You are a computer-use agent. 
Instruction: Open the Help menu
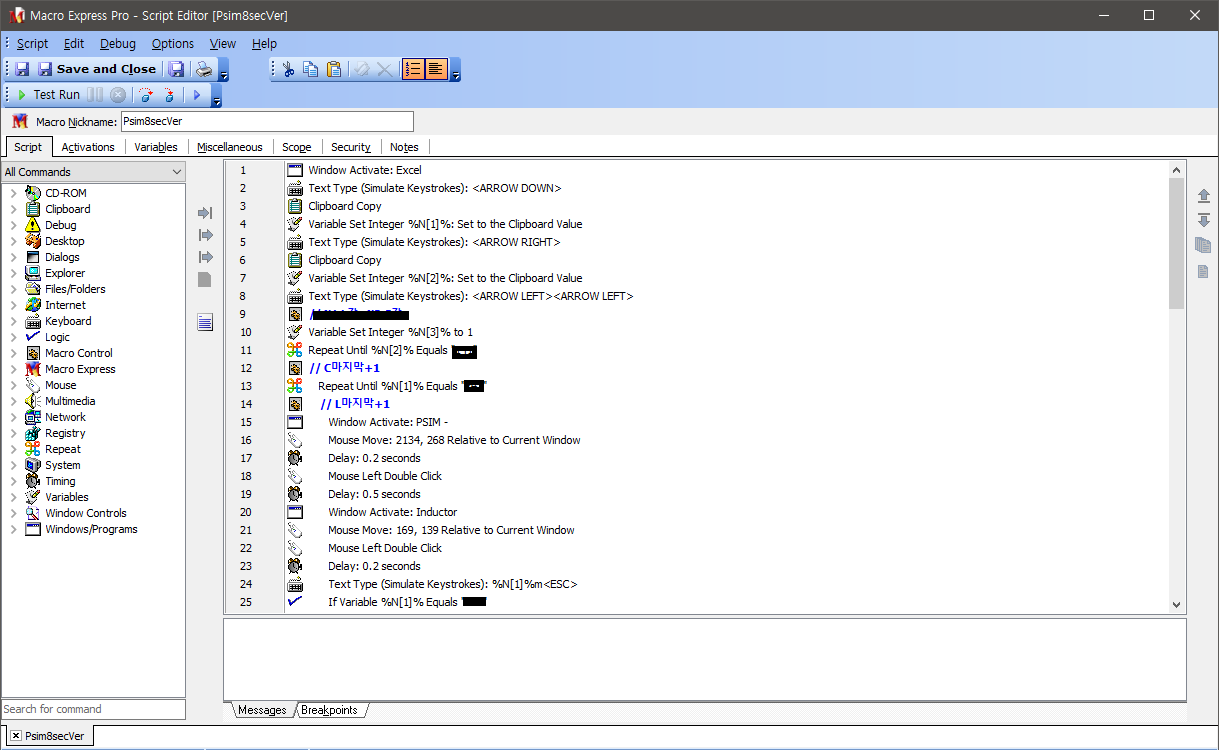(x=264, y=43)
